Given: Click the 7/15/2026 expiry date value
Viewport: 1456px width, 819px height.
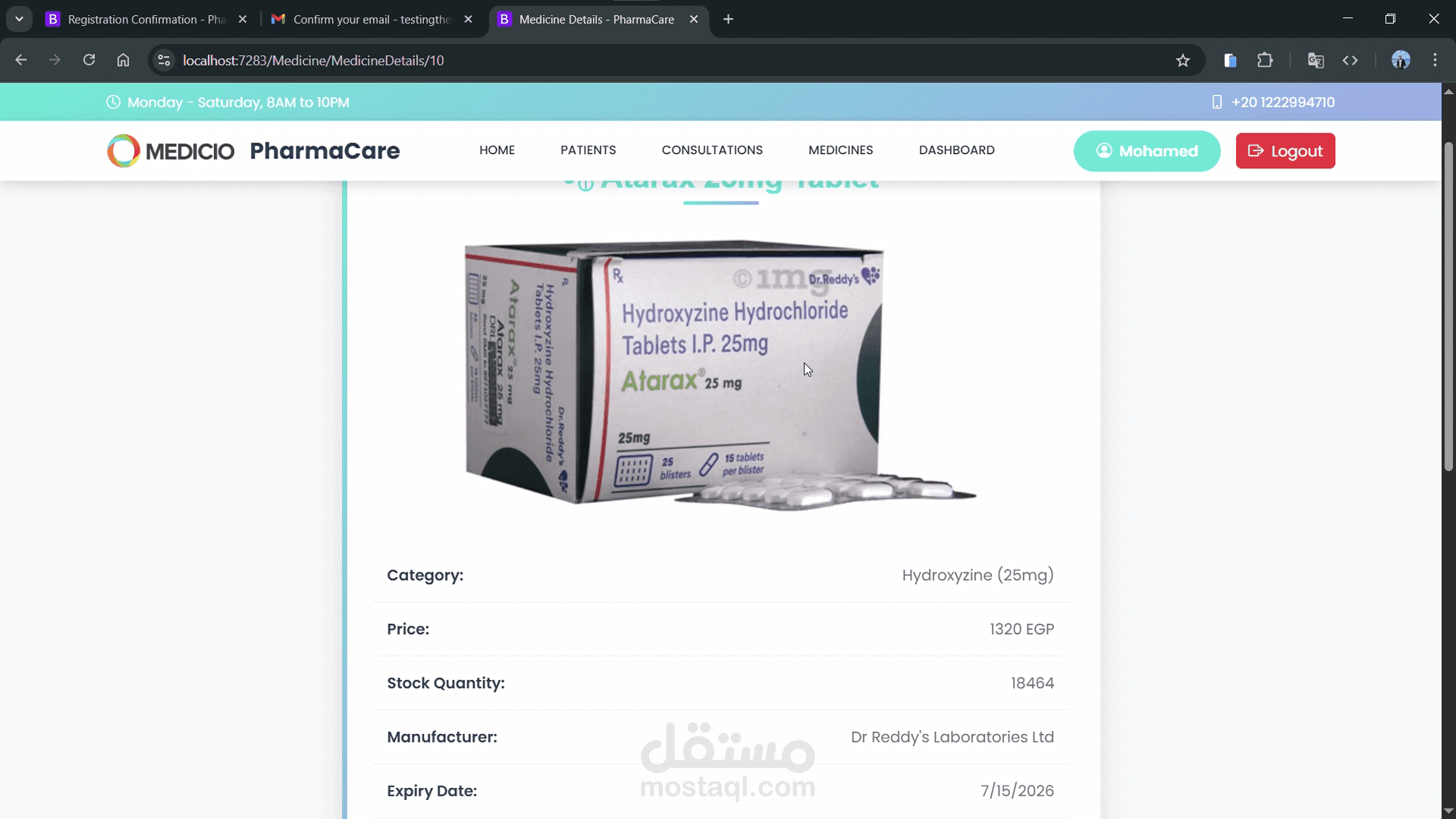Looking at the screenshot, I should [1017, 790].
